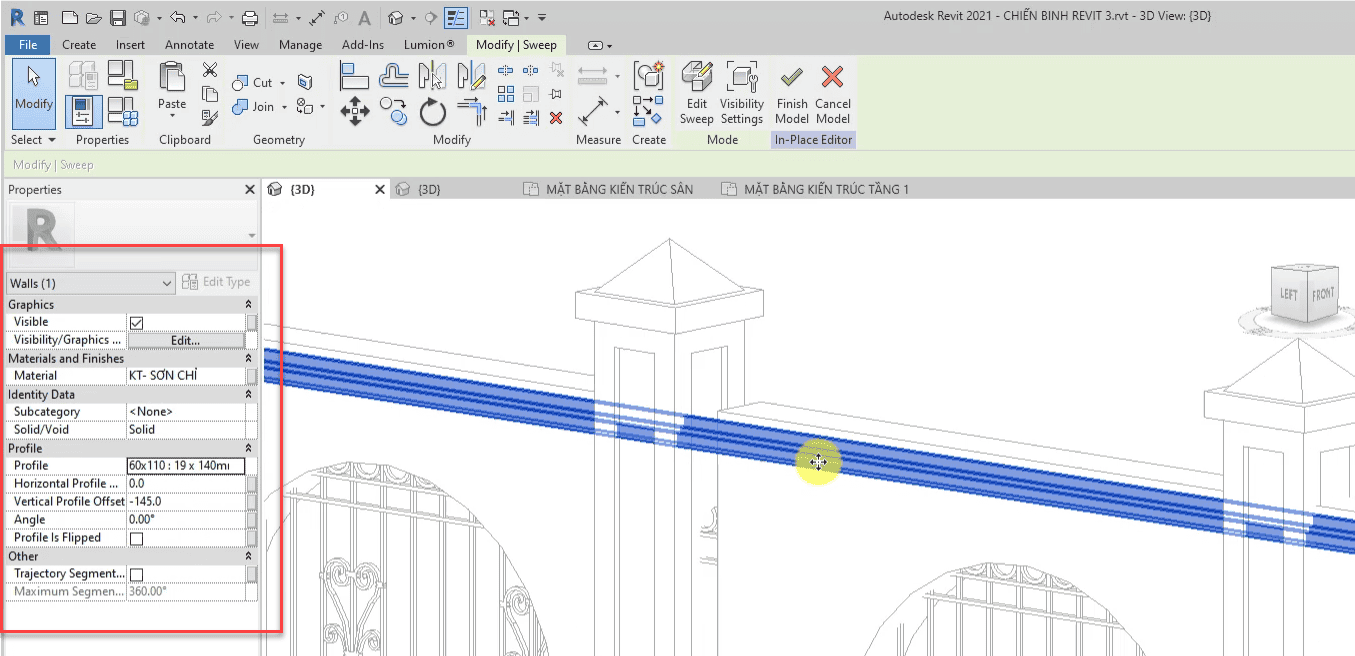Open the Walls (1) type selector dropdown
Screen dimensions: 1355x656
[91, 284]
